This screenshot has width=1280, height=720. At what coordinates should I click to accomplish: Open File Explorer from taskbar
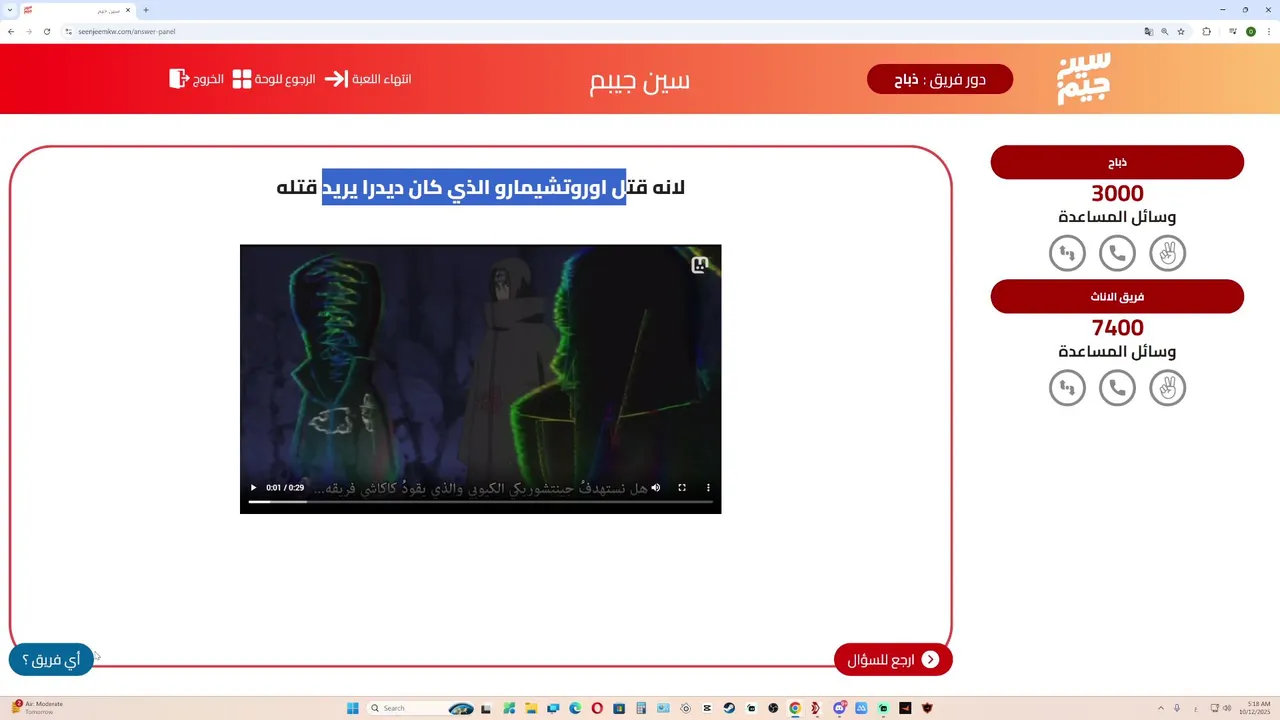point(531,708)
